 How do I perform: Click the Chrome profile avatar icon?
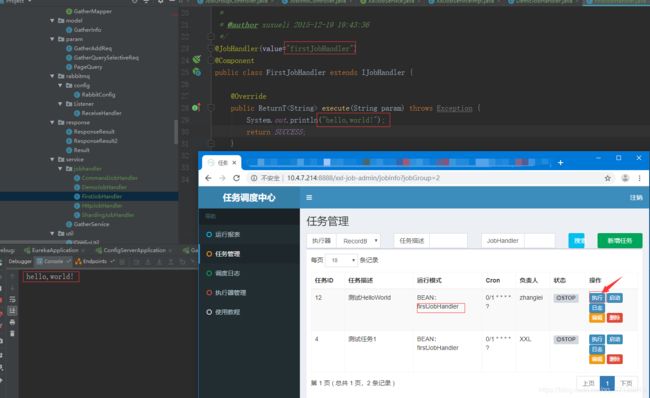[x=625, y=178]
